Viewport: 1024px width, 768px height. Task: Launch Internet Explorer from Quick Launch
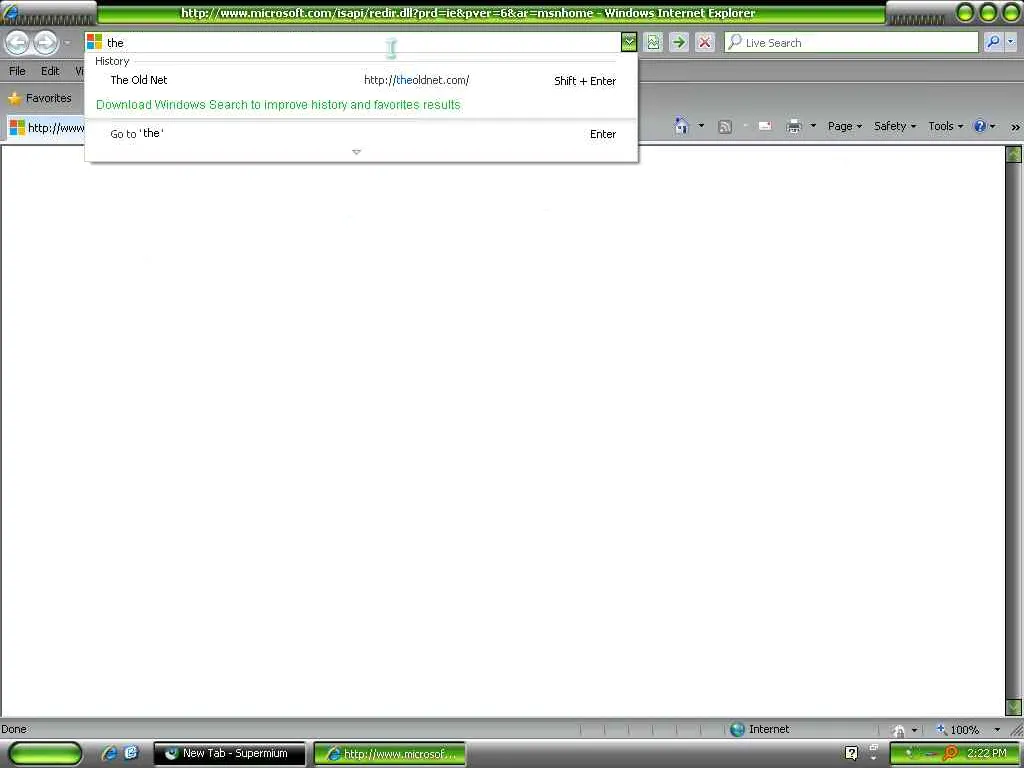coord(110,754)
